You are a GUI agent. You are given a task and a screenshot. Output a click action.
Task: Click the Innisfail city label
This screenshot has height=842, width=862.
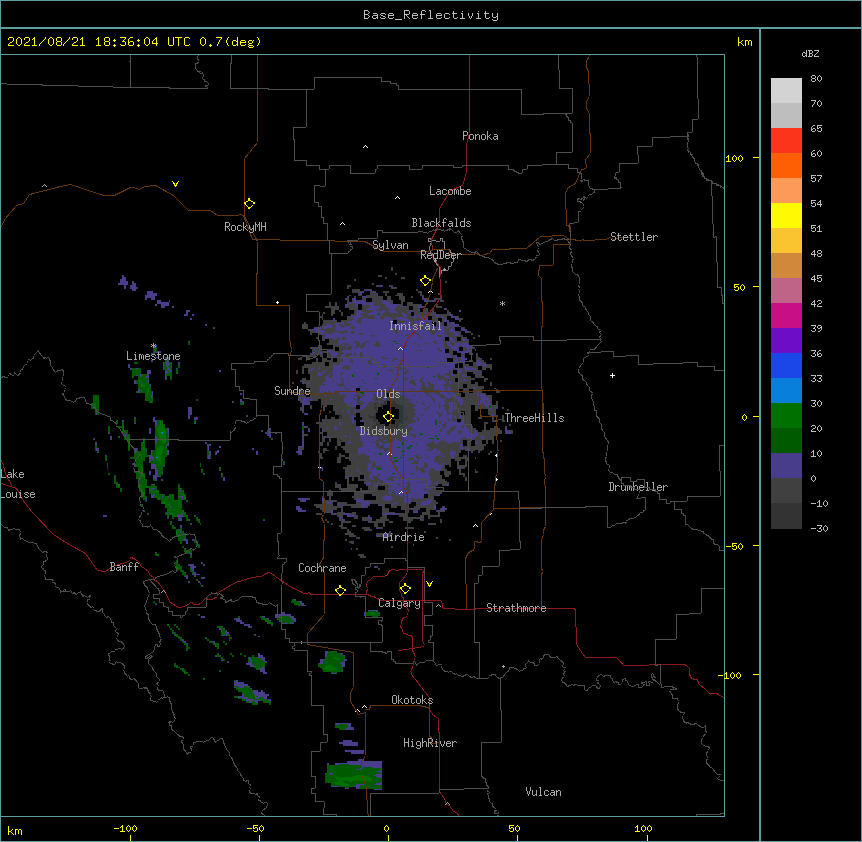415,326
